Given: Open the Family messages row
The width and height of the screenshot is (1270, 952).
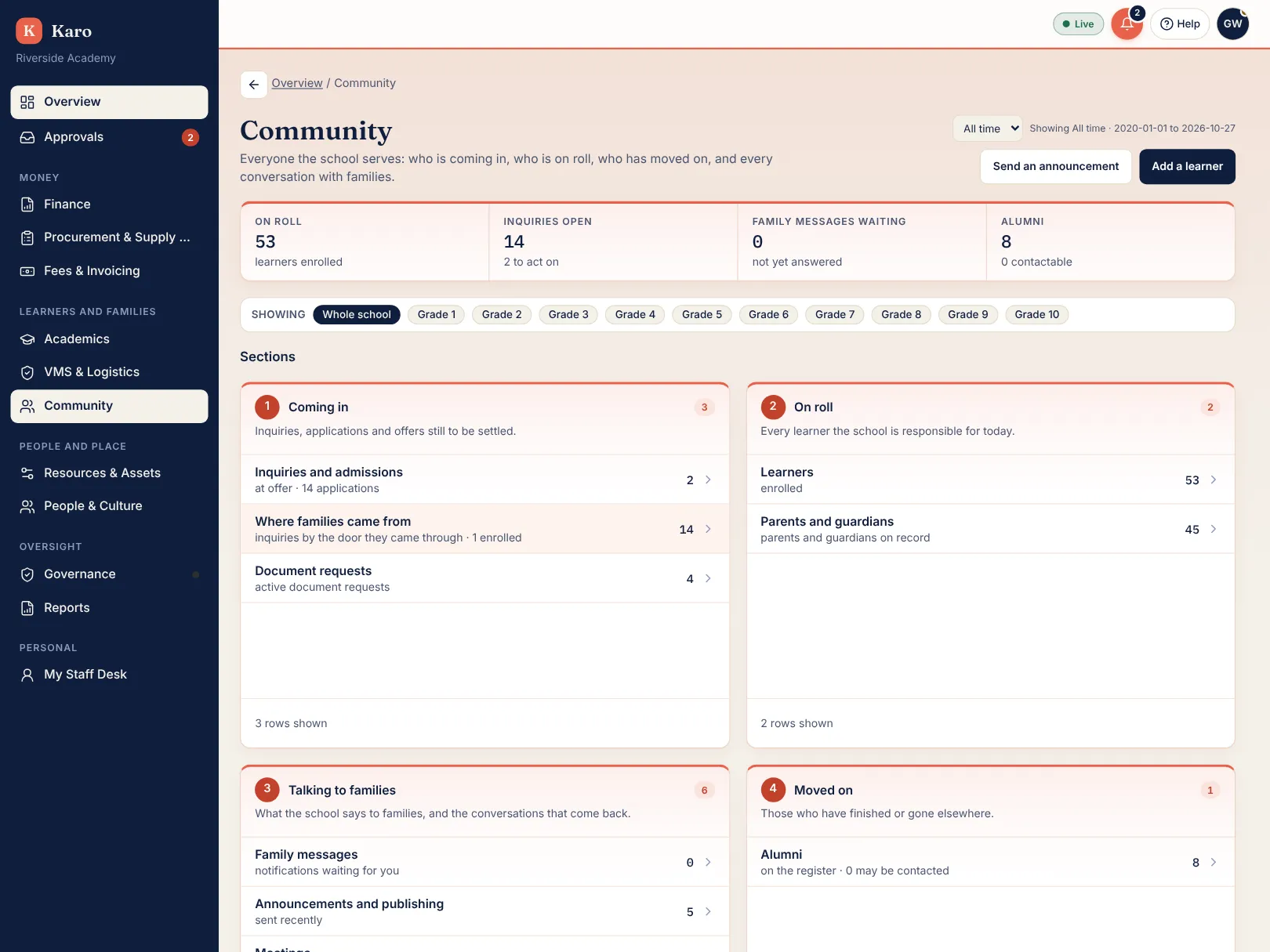Looking at the screenshot, I should tap(484, 862).
